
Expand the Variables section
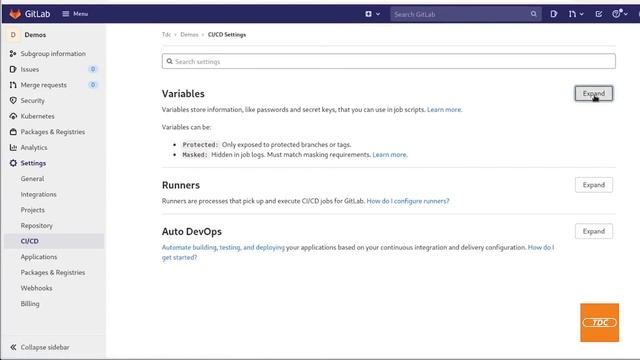pyautogui.click(x=593, y=93)
